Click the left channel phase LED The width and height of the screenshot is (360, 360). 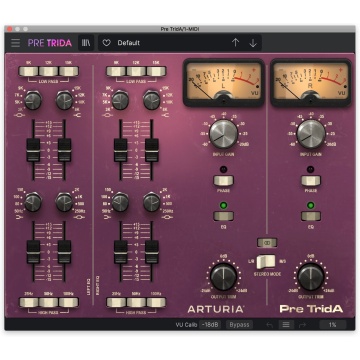(223, 169)
